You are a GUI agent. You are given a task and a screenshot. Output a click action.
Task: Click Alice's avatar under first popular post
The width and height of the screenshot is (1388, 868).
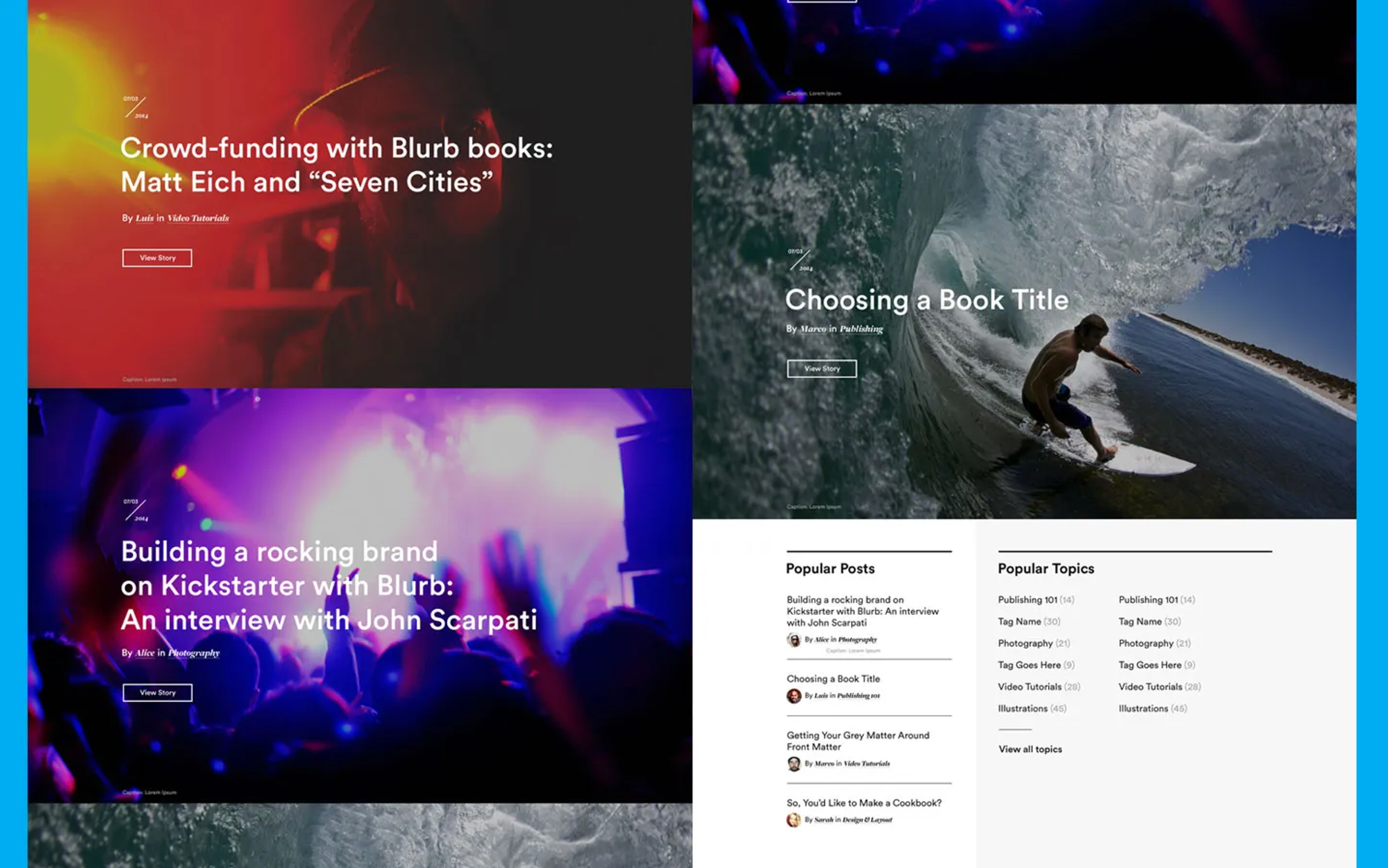click(794, 640)
